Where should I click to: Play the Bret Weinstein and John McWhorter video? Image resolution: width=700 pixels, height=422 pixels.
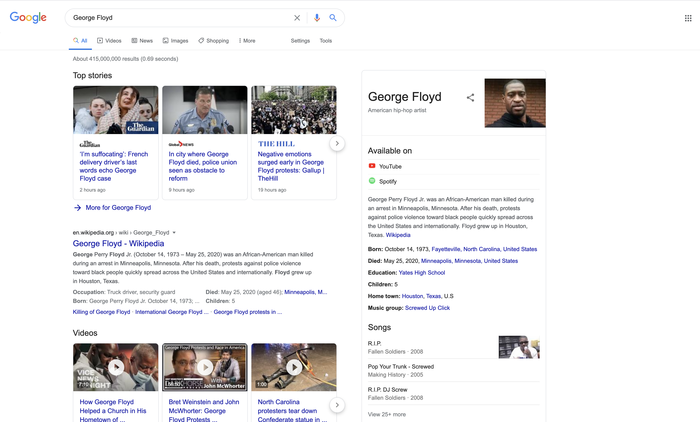(205, 367)
